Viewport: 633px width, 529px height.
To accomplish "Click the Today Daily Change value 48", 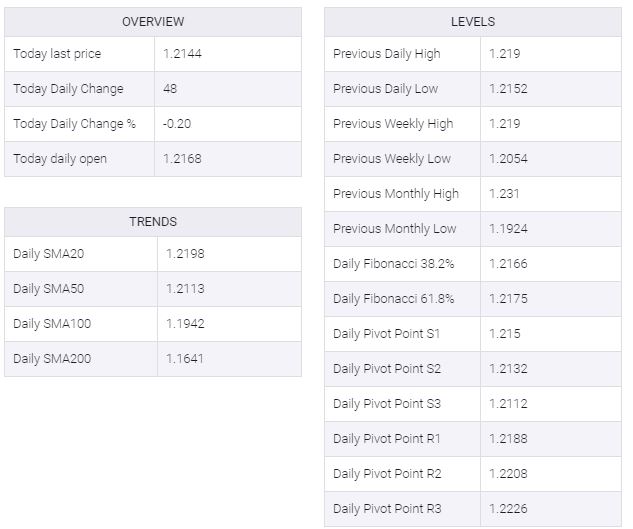I will pyautogui.click(x=170, y=89).
